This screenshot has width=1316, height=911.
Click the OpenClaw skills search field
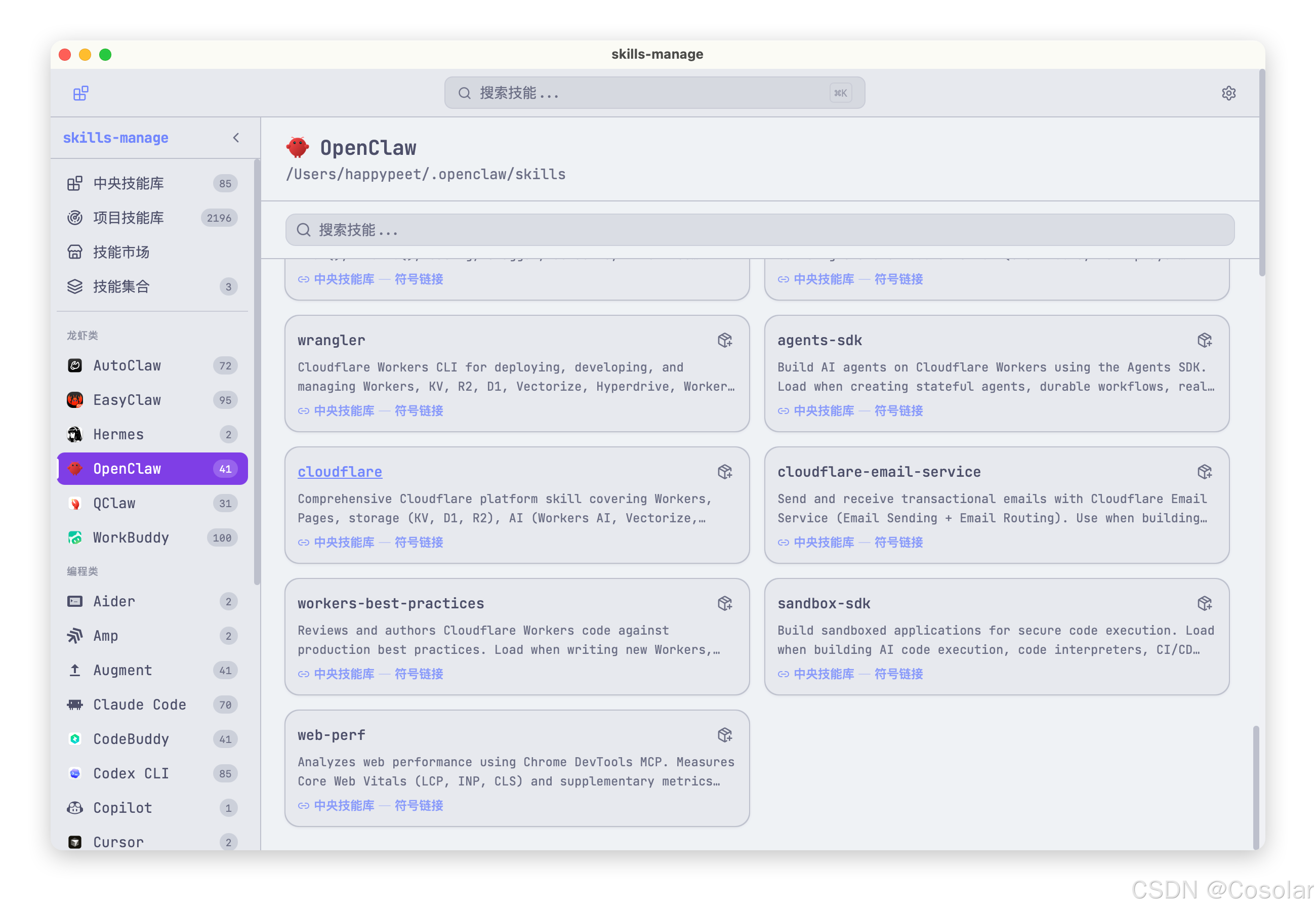pyautogui.click(x=760, y=230)
